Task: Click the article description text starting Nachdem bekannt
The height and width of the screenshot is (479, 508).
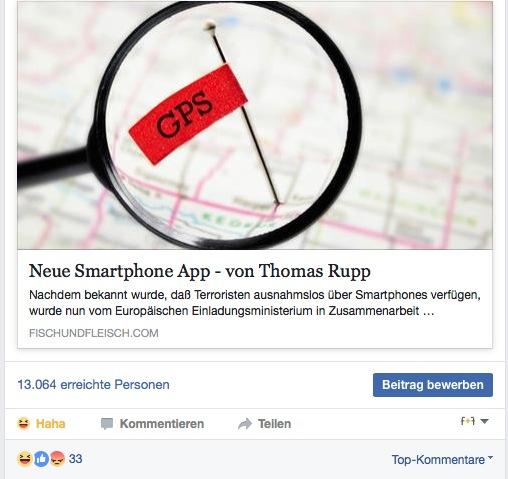Action: pyautogui.click(x=255, y=303)
